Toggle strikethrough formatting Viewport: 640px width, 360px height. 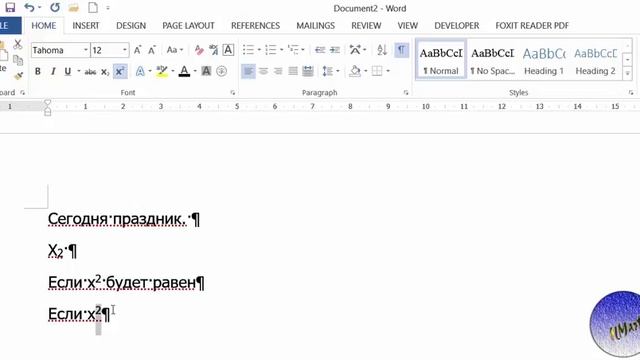[x=90, y=72]
